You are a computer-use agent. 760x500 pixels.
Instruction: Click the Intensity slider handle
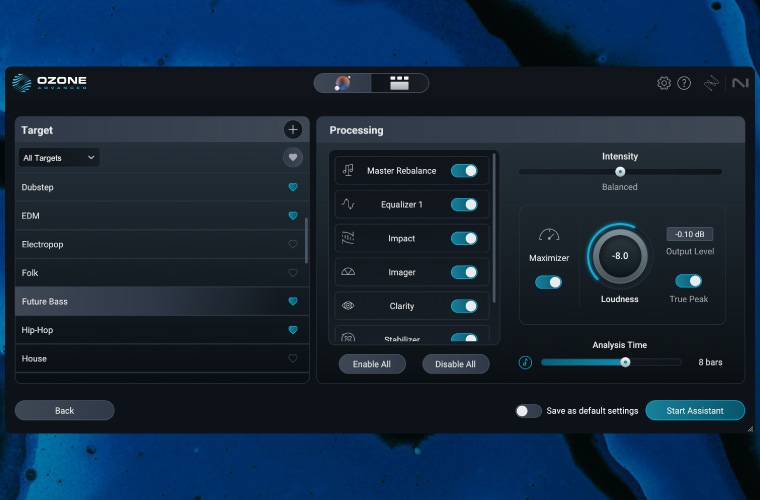click(620, 172)
